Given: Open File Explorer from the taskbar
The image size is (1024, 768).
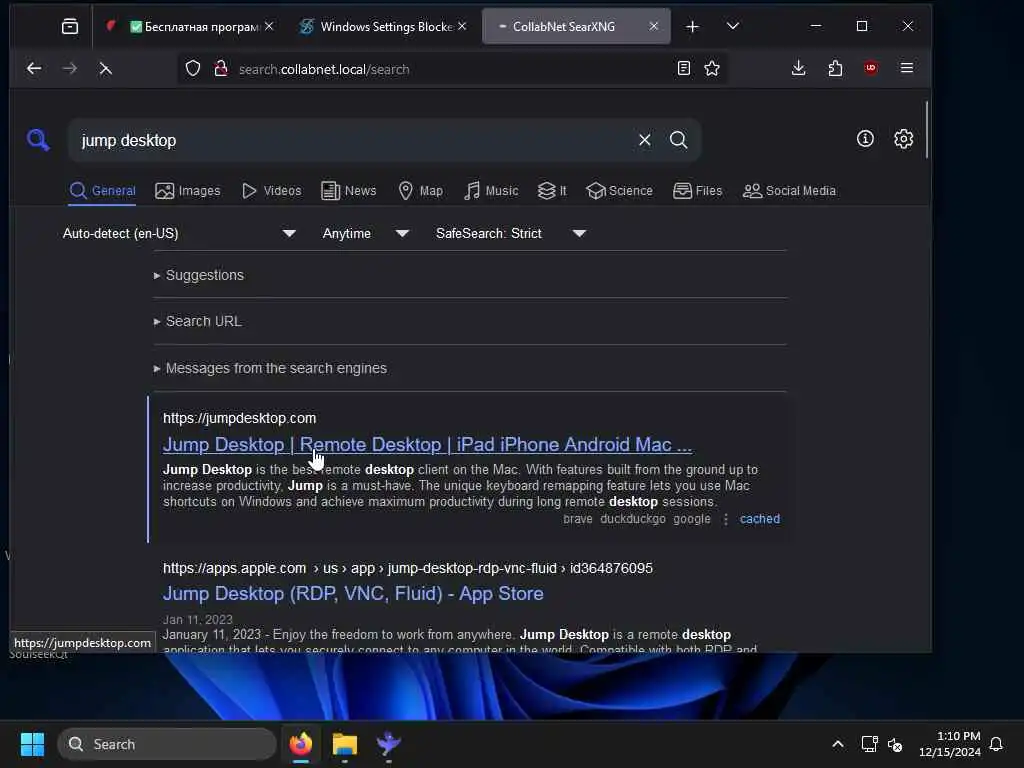Looking at the screenshot, I should pos(345,744).
